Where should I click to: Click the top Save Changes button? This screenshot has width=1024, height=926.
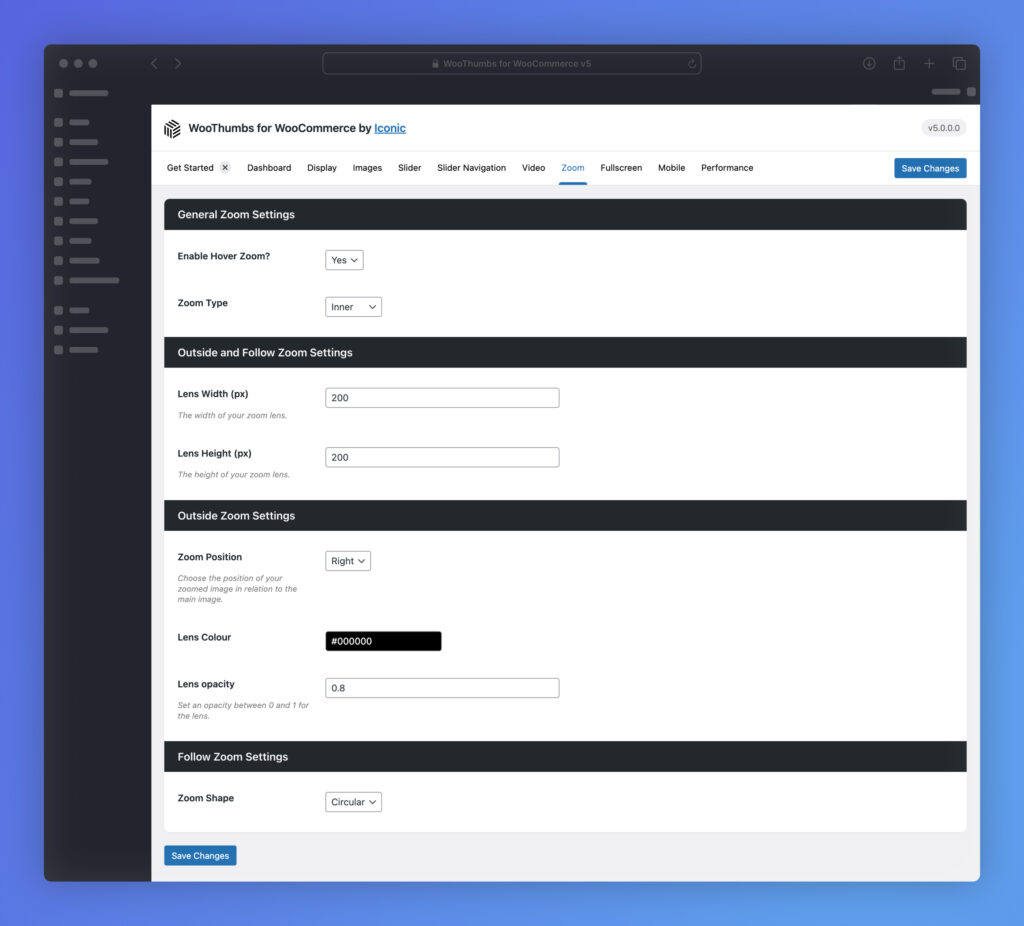(930, 168)
